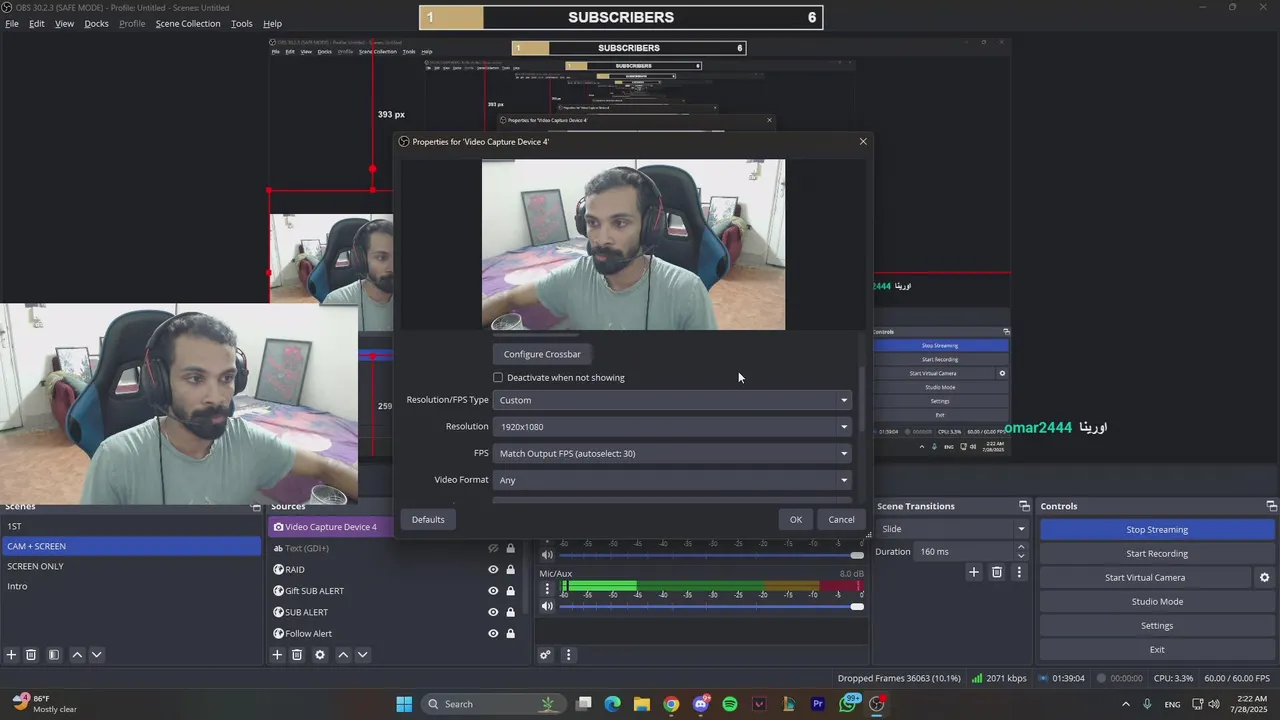The image size is (1280, 720).
Task: Open Mic/Aux options three-dot menu
Action: click(547, 589)
